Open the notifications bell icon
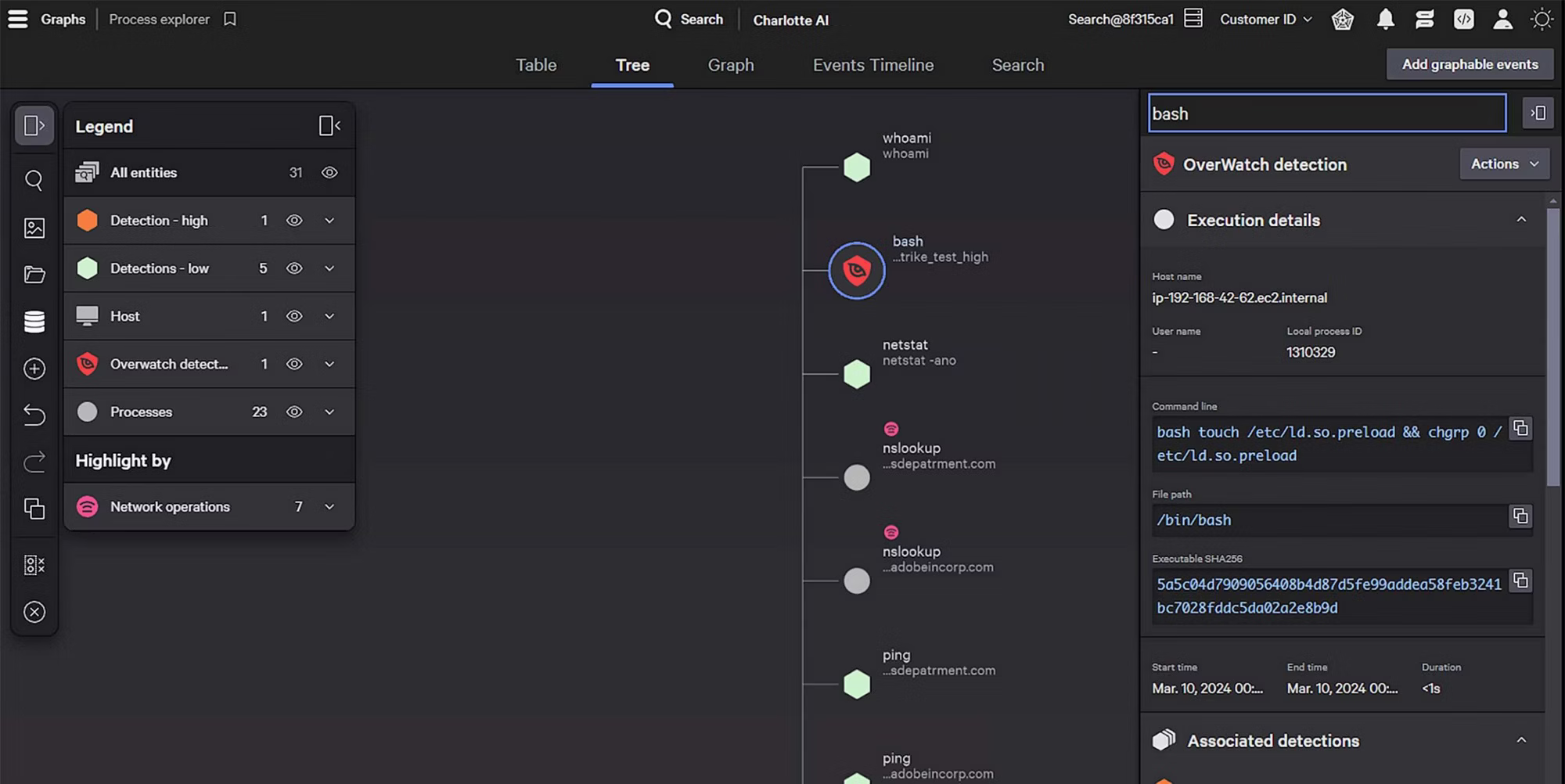This screenshot has height=784, width=1565. pos(1385,20)
